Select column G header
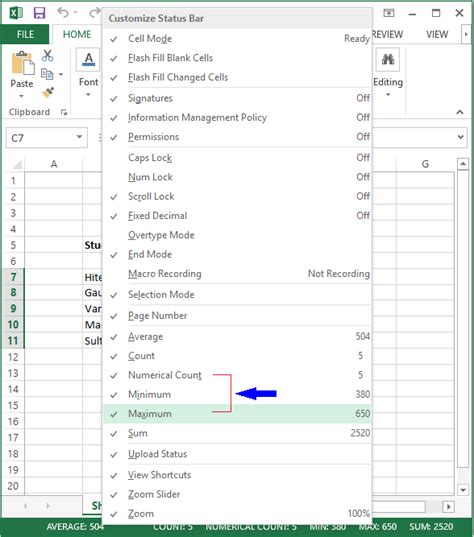Screen dimensions: 474x537 coord(425,164)
